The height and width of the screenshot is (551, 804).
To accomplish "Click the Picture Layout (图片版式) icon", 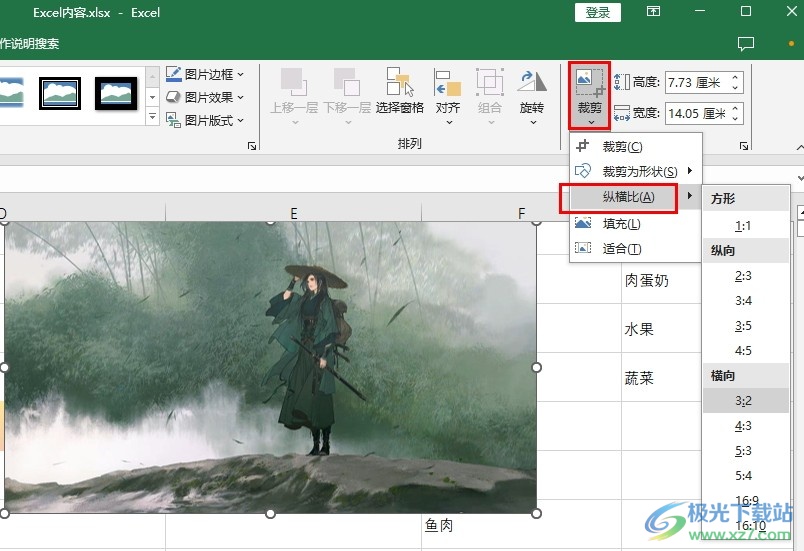I will pos(174,120).
